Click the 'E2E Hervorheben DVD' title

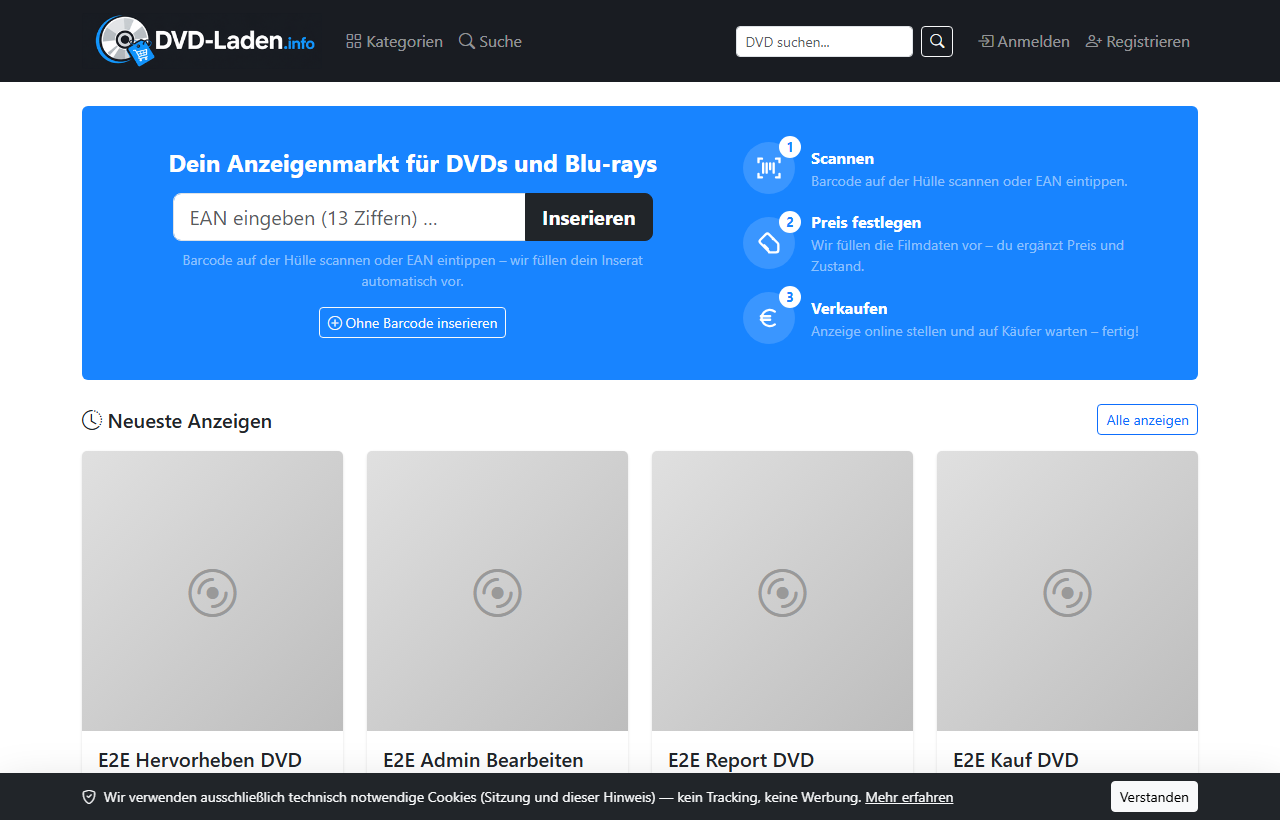pos(200,760)
